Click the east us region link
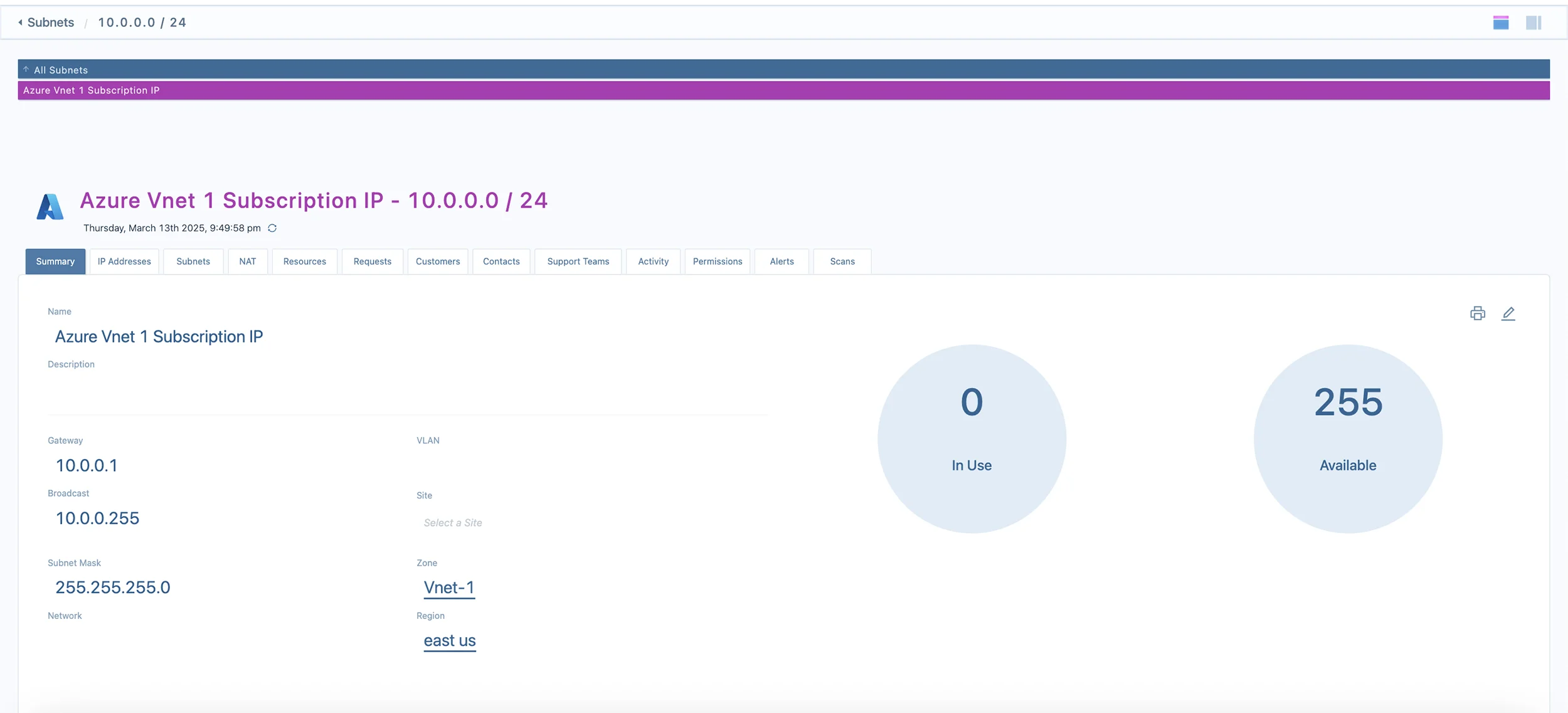1568x713 pixels. 450,641
